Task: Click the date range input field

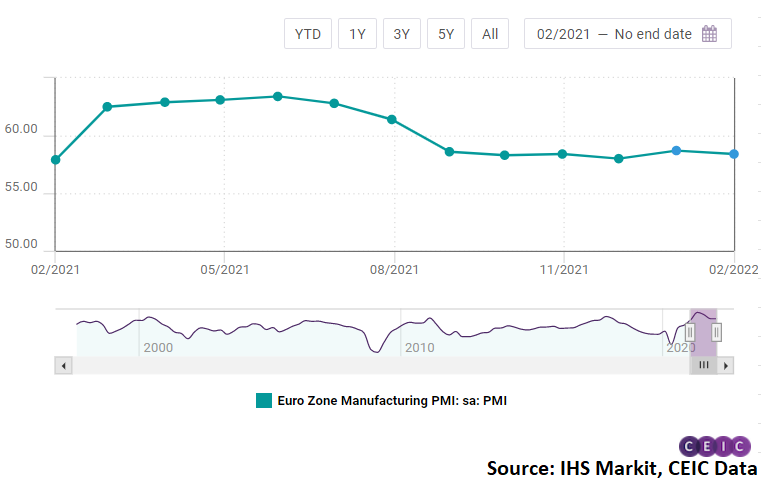Action: (614, 34)
